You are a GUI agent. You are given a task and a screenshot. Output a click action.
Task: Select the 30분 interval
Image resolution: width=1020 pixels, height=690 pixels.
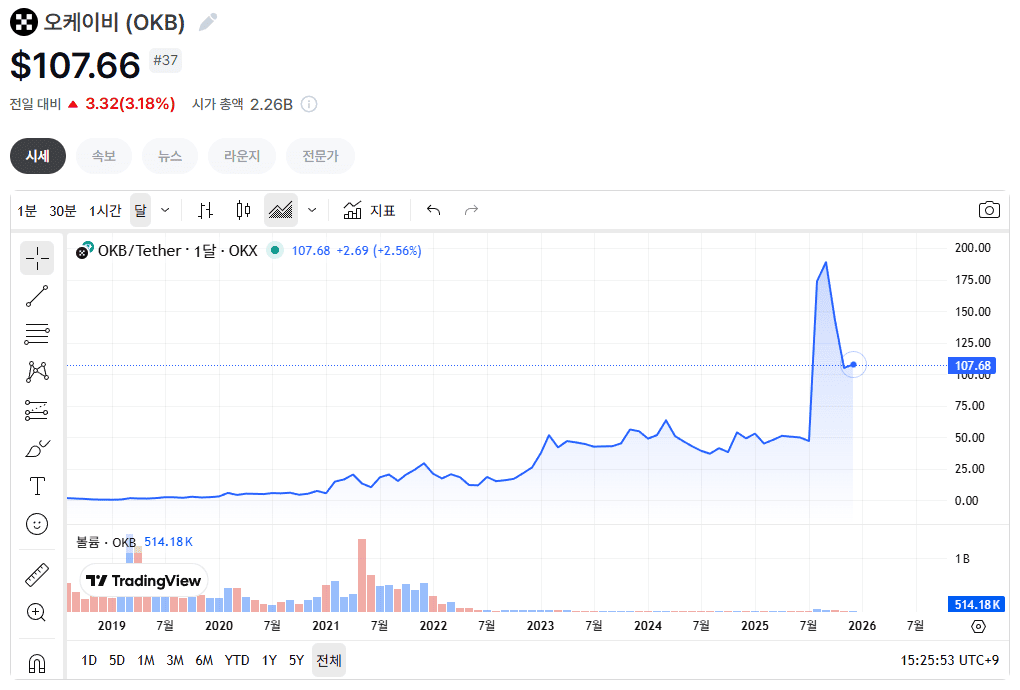point(63,211)
